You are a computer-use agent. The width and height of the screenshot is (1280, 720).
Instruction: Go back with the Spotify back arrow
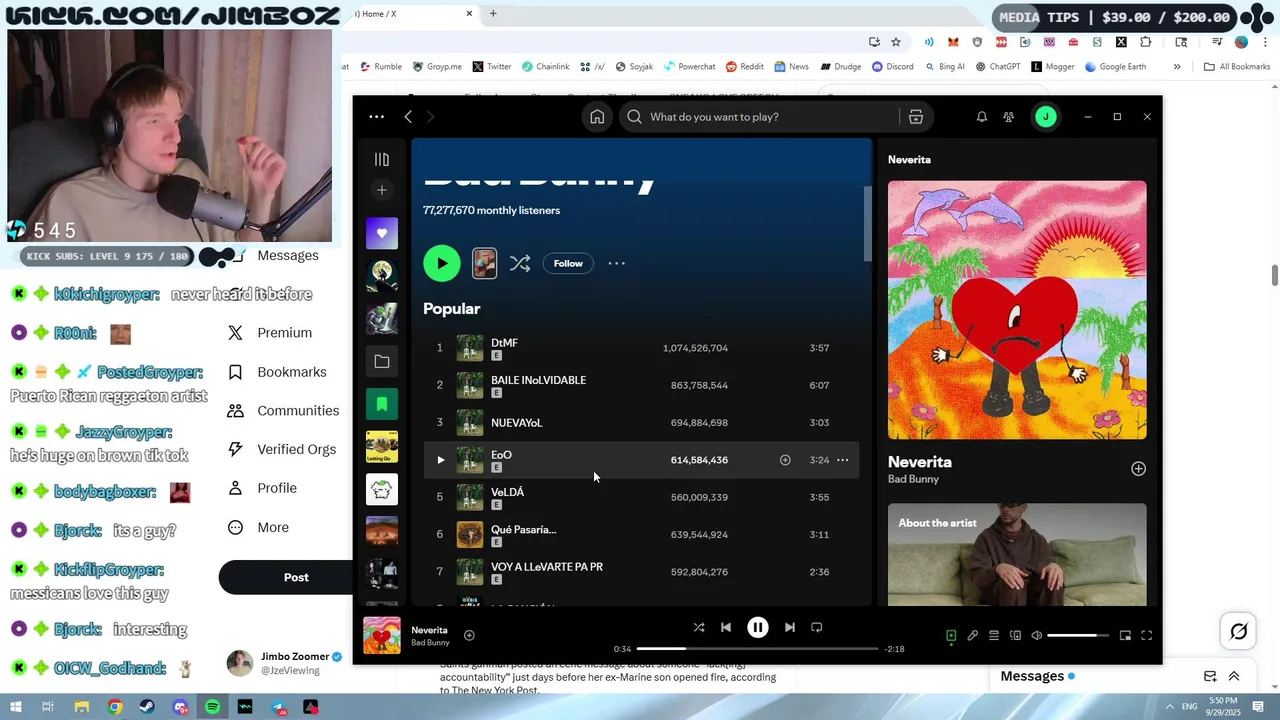tap(408, 117)
